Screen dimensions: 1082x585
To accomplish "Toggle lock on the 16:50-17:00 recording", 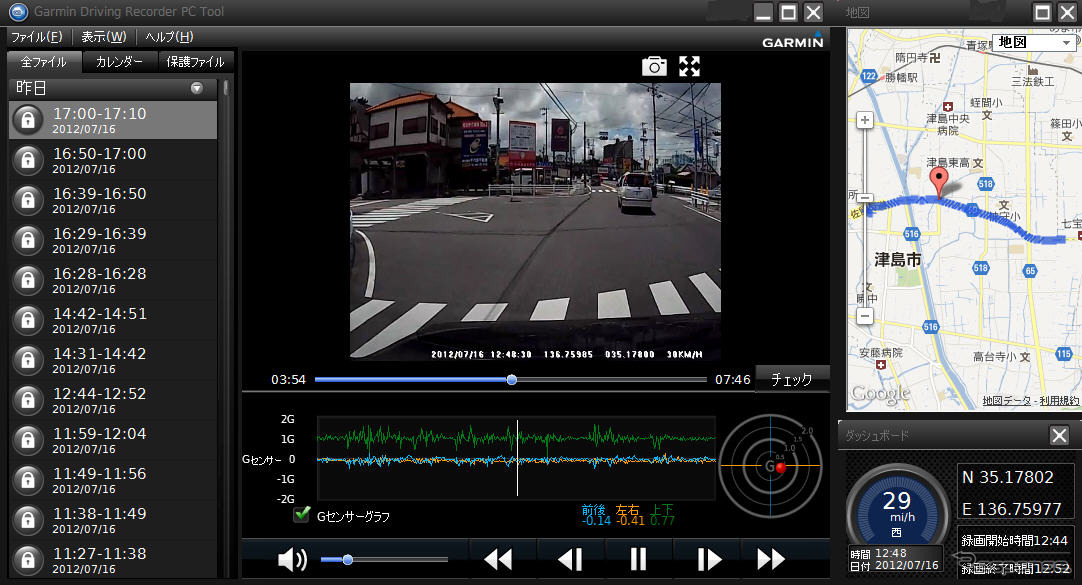I will click(x=28, y=160).
